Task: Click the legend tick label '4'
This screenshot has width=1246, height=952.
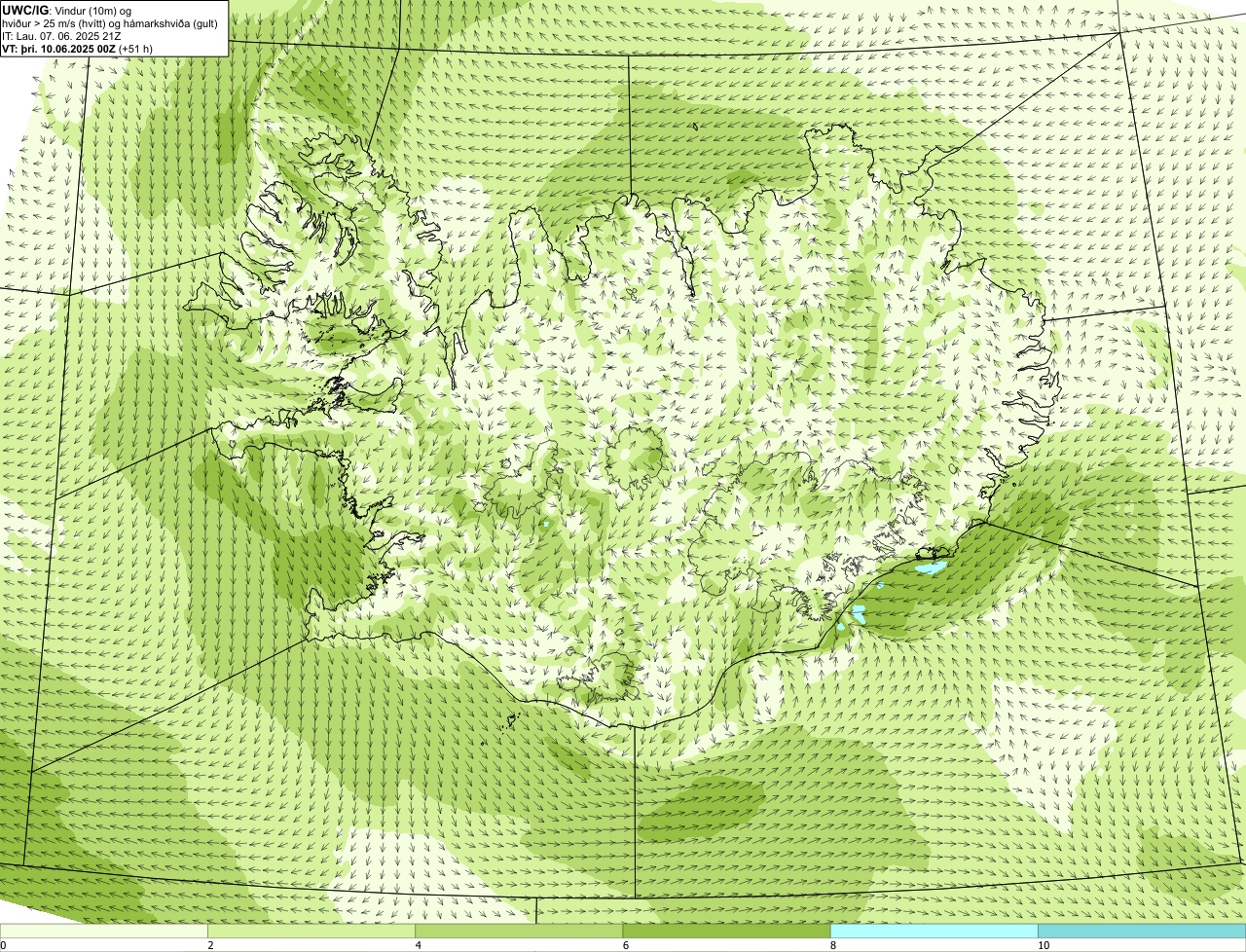Action: 419,945
